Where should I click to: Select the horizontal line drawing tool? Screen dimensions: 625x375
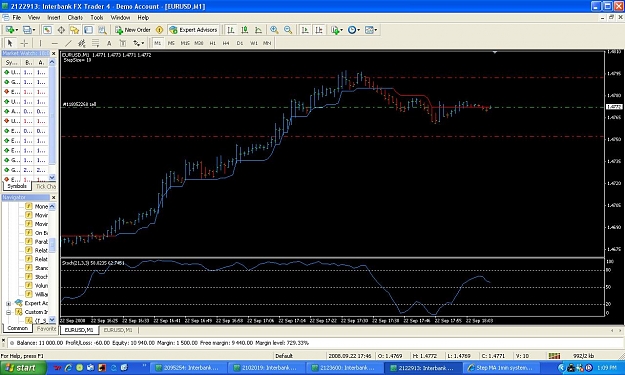click(55, 43)
